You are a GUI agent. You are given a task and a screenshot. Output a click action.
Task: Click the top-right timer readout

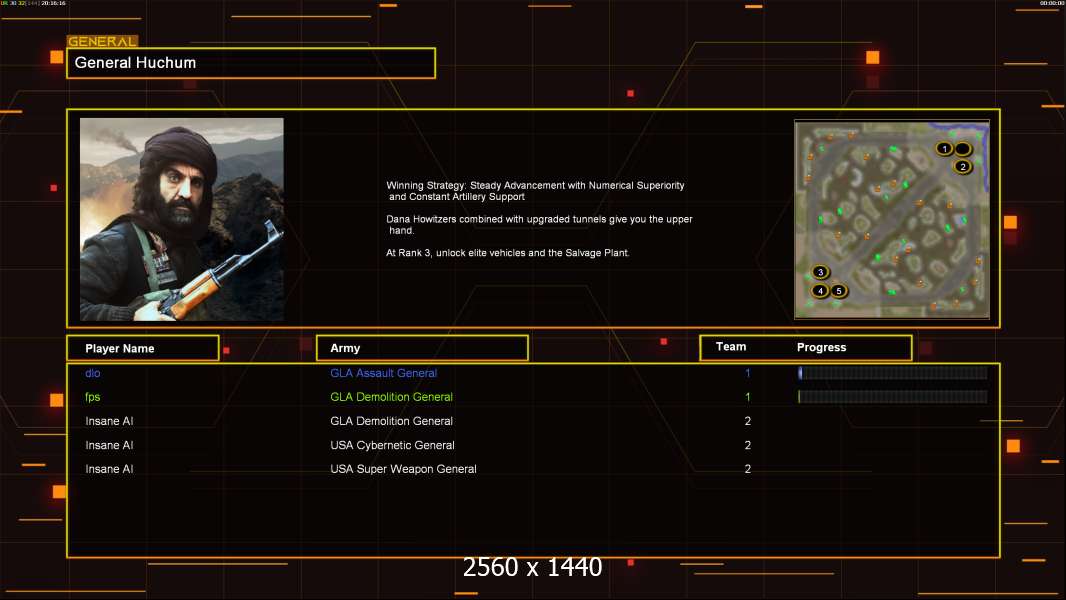coord(1052,3)
